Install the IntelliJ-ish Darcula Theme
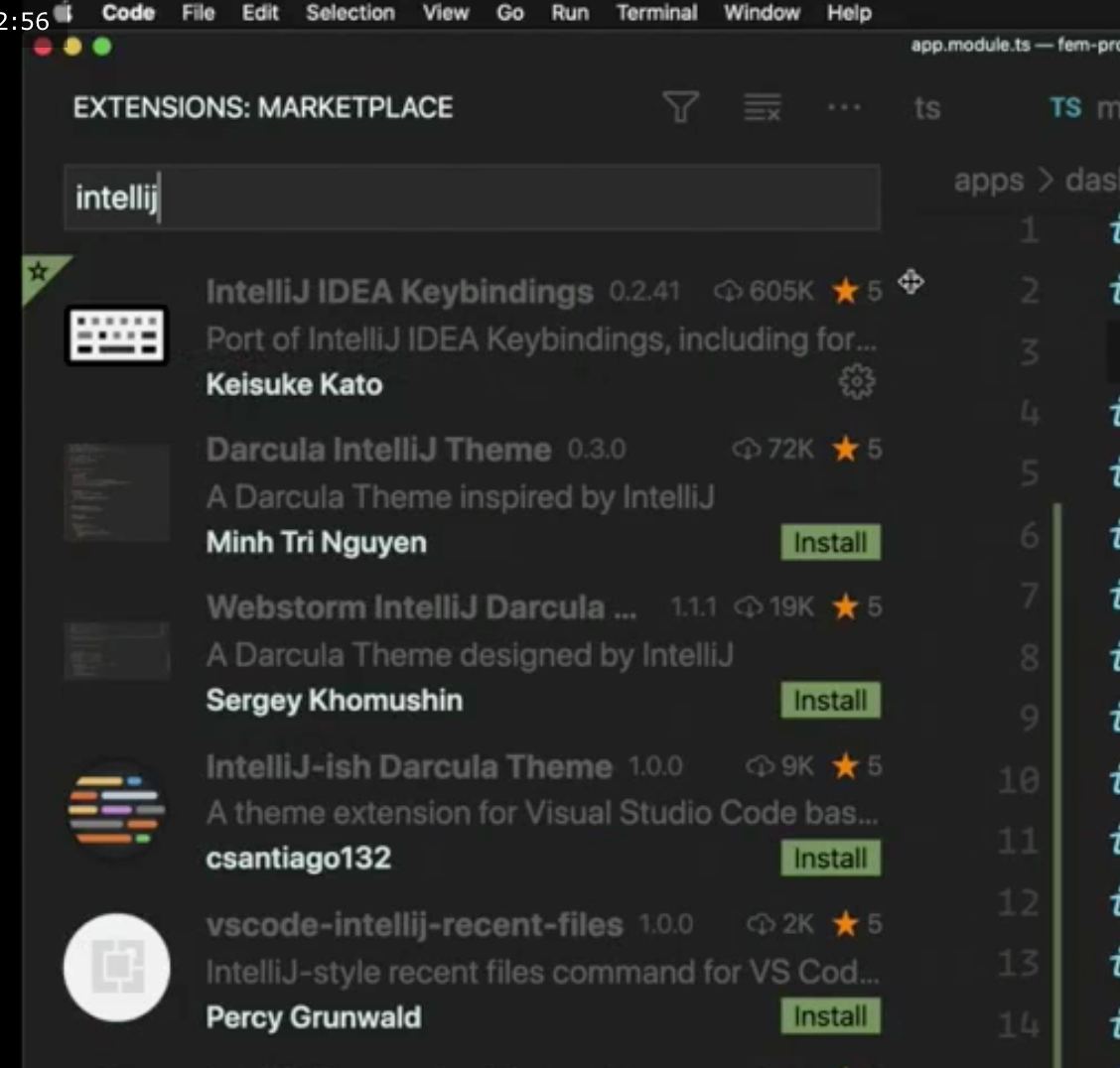1120x1068 pixels. [x=830, y=859]
